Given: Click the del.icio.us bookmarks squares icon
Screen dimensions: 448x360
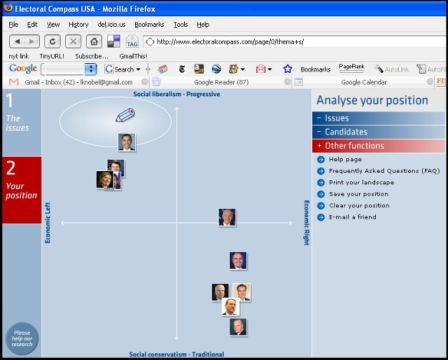Looking at the screenshot, I should [113, 42].
